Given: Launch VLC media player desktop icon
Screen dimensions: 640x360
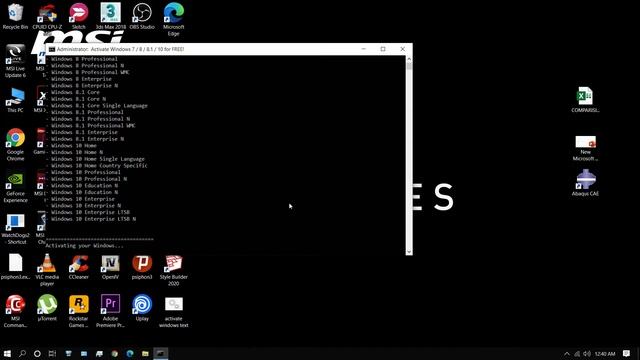Looking at the screenshot, I should click(47, 269).
